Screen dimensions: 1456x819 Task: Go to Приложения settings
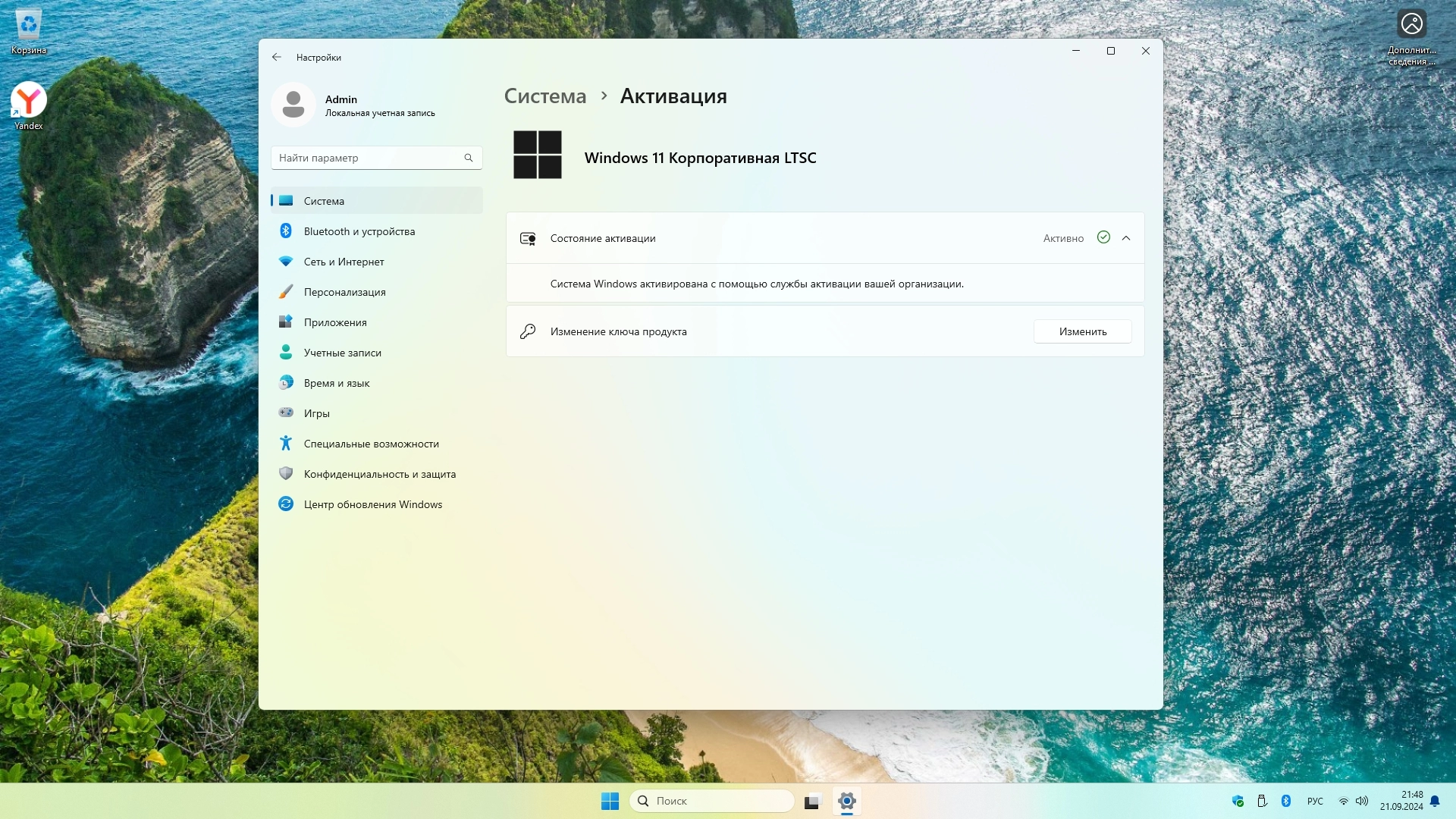334,322
